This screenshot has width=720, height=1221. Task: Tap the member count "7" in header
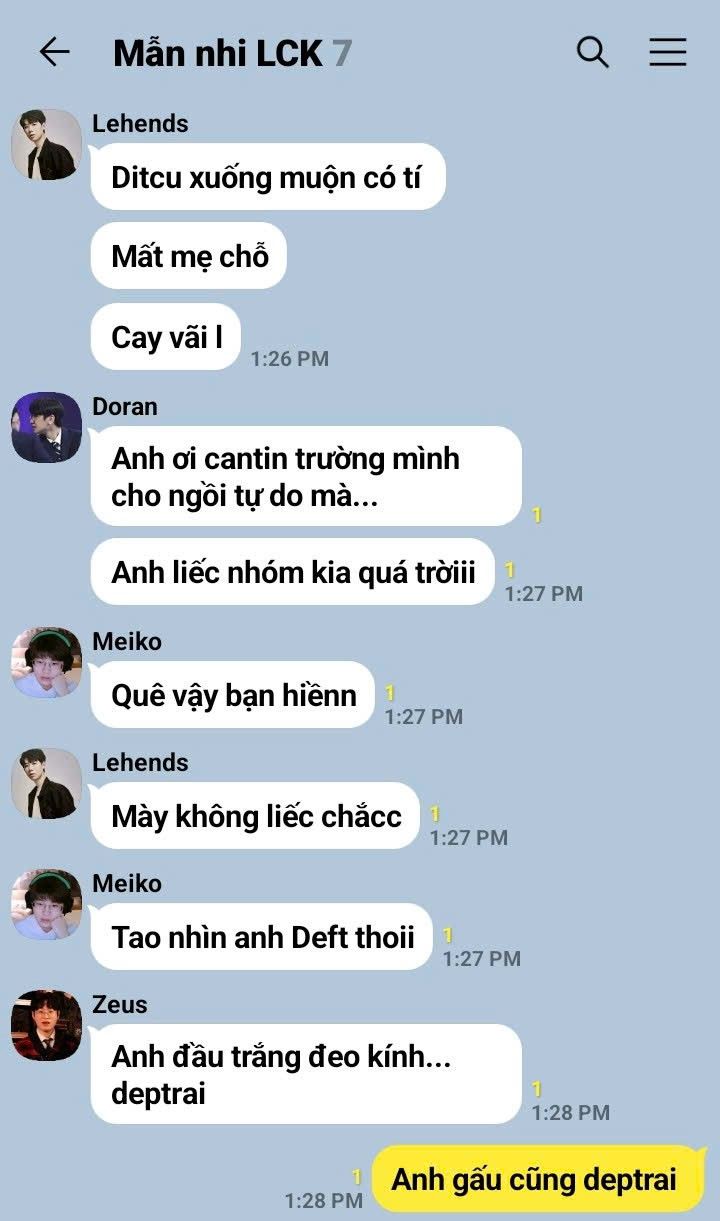click(342, 53)
